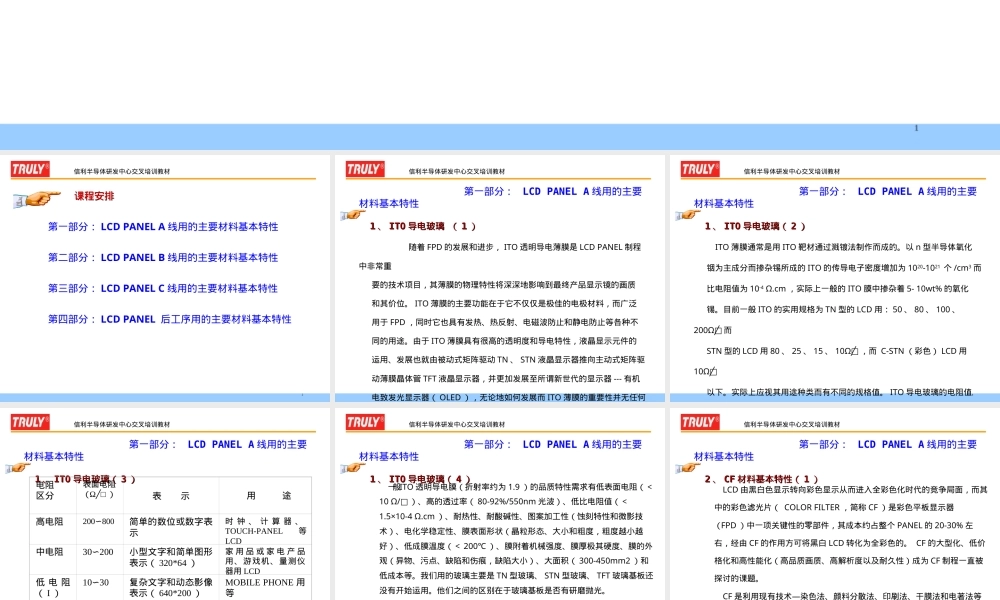1000x600 pixels.
Task: Click the TRULY logo on the 课程安排 slide
Action: click(29, 169)
